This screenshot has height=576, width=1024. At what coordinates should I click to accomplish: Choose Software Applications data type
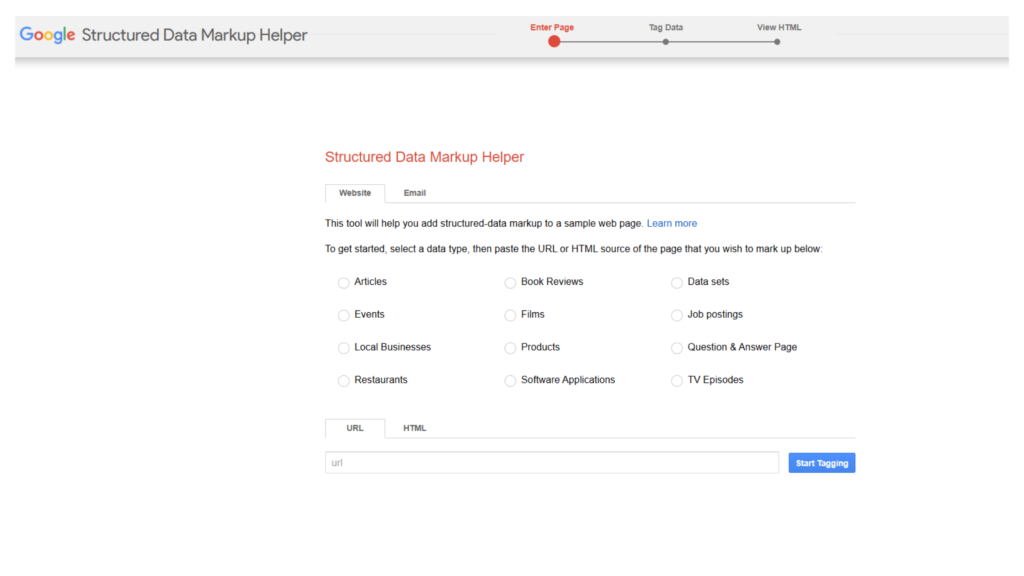pos(510,381)
